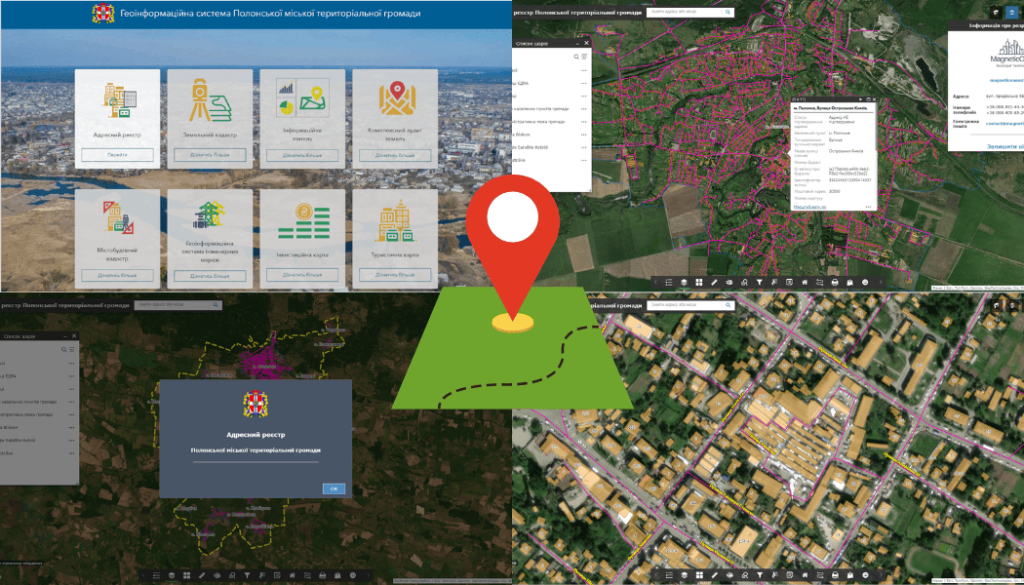Close the Острозьких Князів address popup

coord(874,99)
